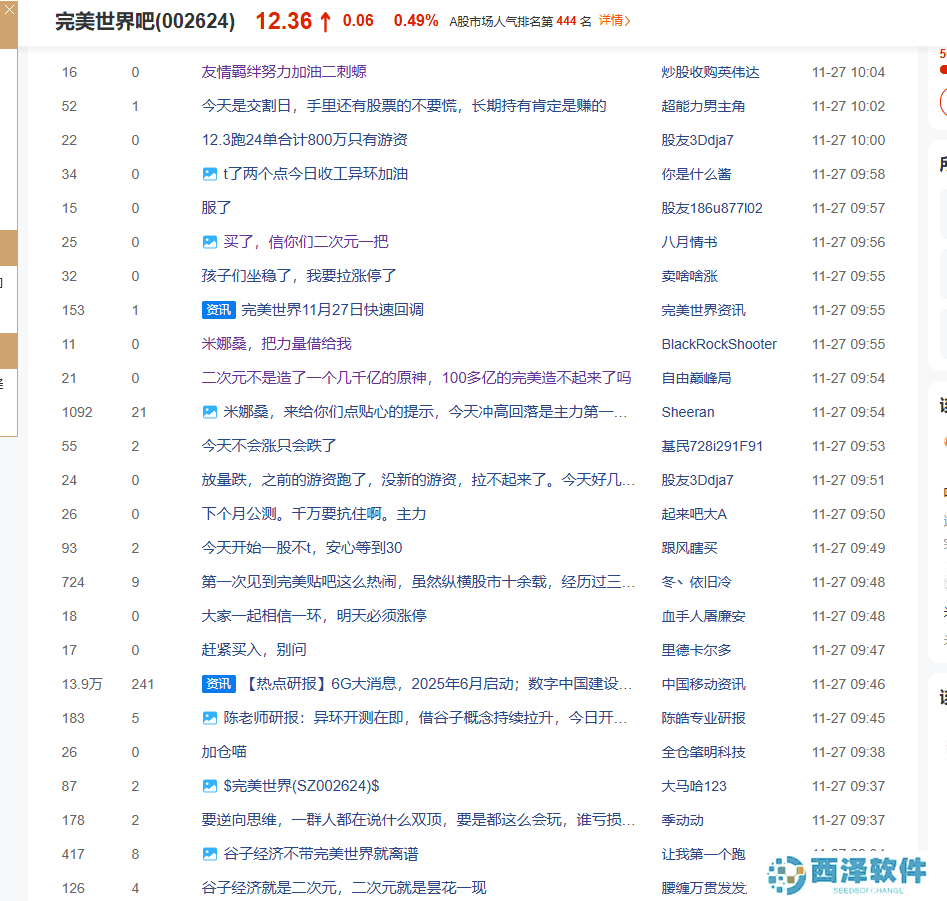Click image icon beside 谷子经济不带完美世界就离谱
The width and height of the screenshot is (947, 901).
click(x=210, y=854)
